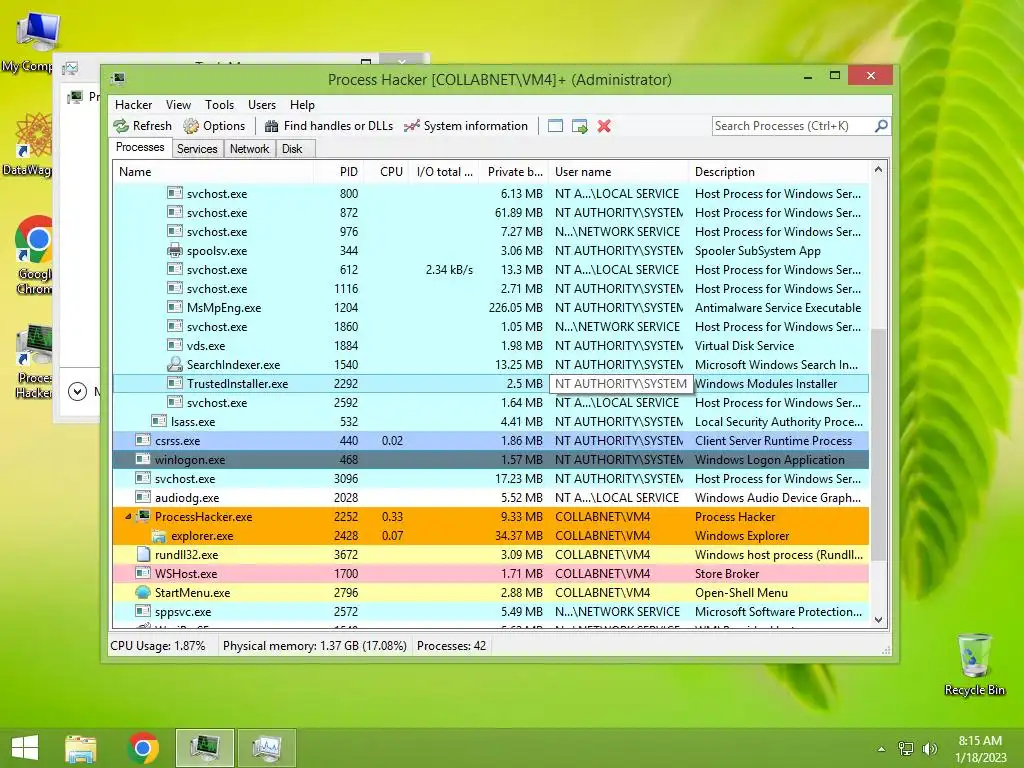Sort by the CPU column header
Image resolution: width=1024 pixels, height=768 pixels.
(x=387, y=172)
